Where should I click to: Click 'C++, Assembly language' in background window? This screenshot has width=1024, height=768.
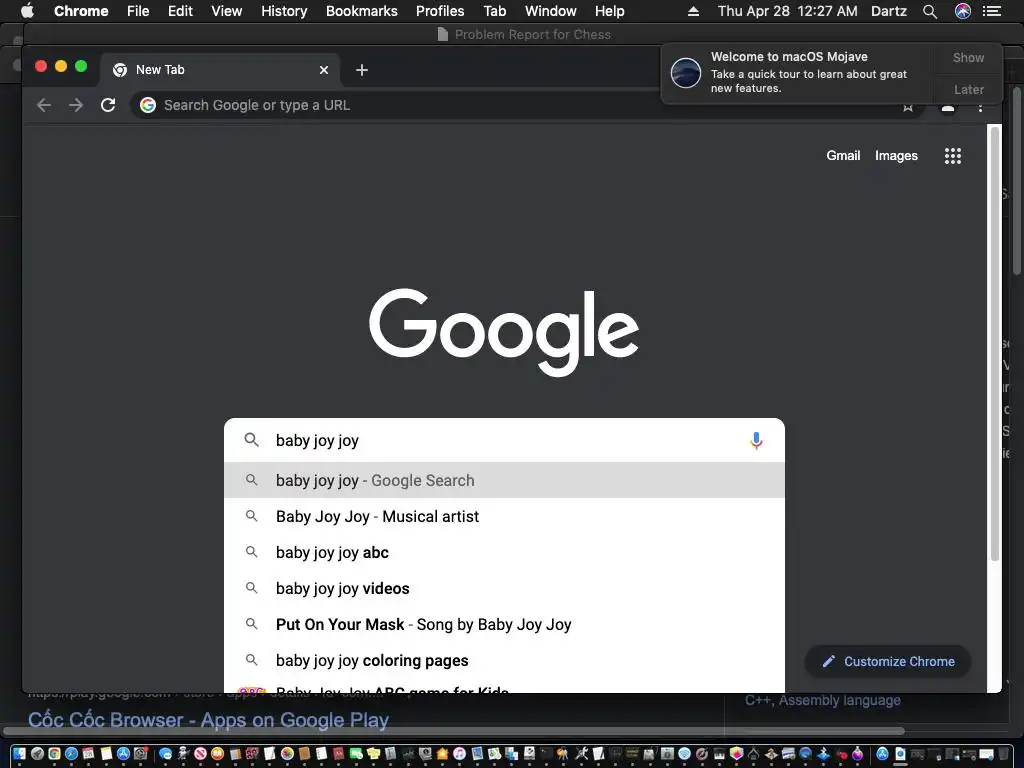(x=822, y=700)
